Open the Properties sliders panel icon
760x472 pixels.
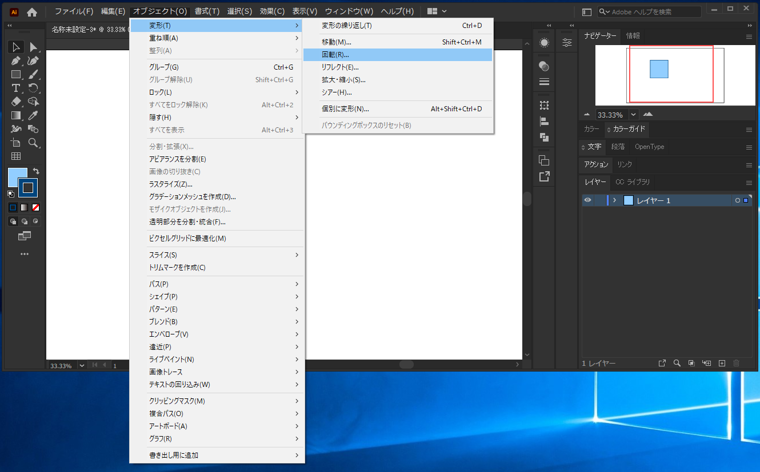(x=567, y=43)
